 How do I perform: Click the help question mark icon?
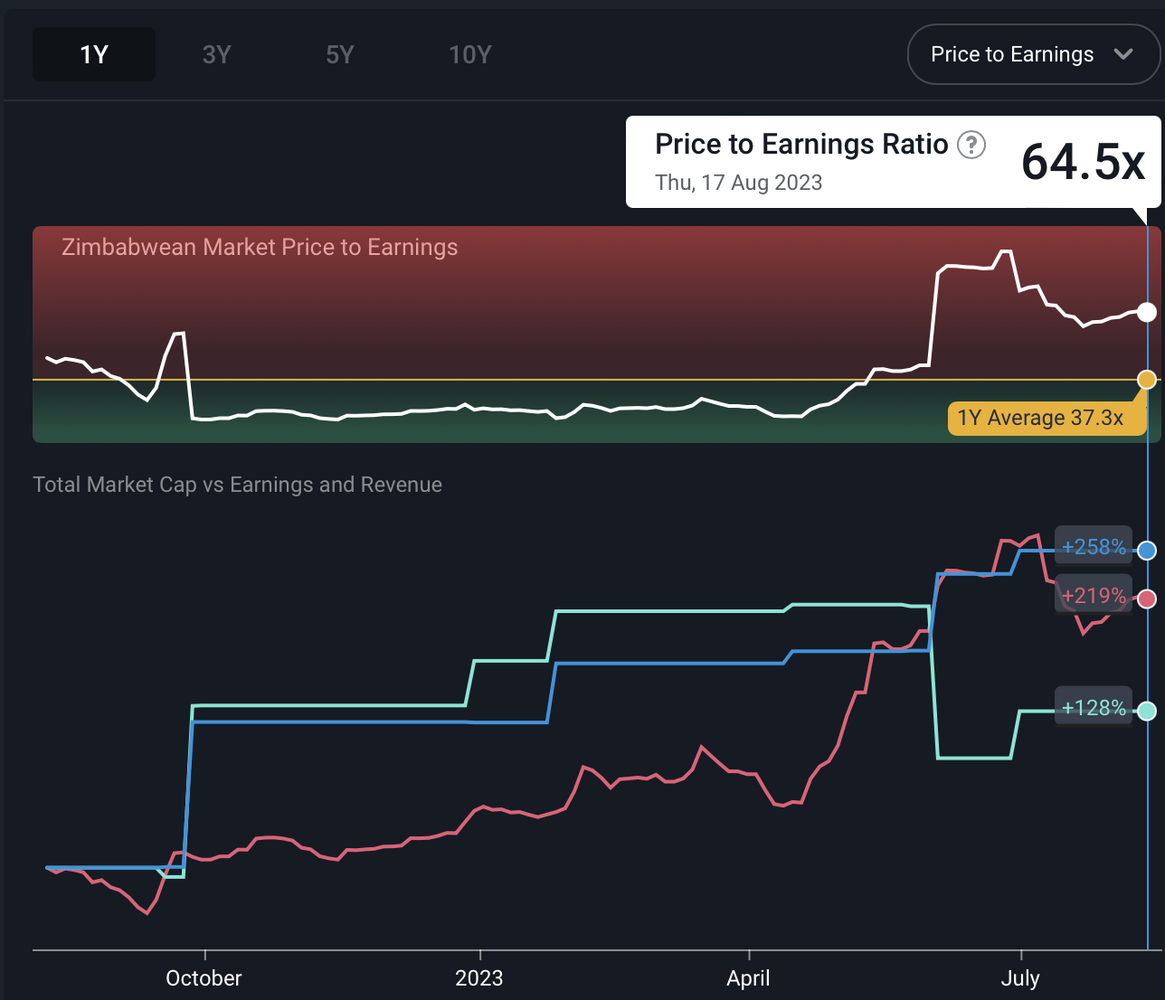click(971, 145)
